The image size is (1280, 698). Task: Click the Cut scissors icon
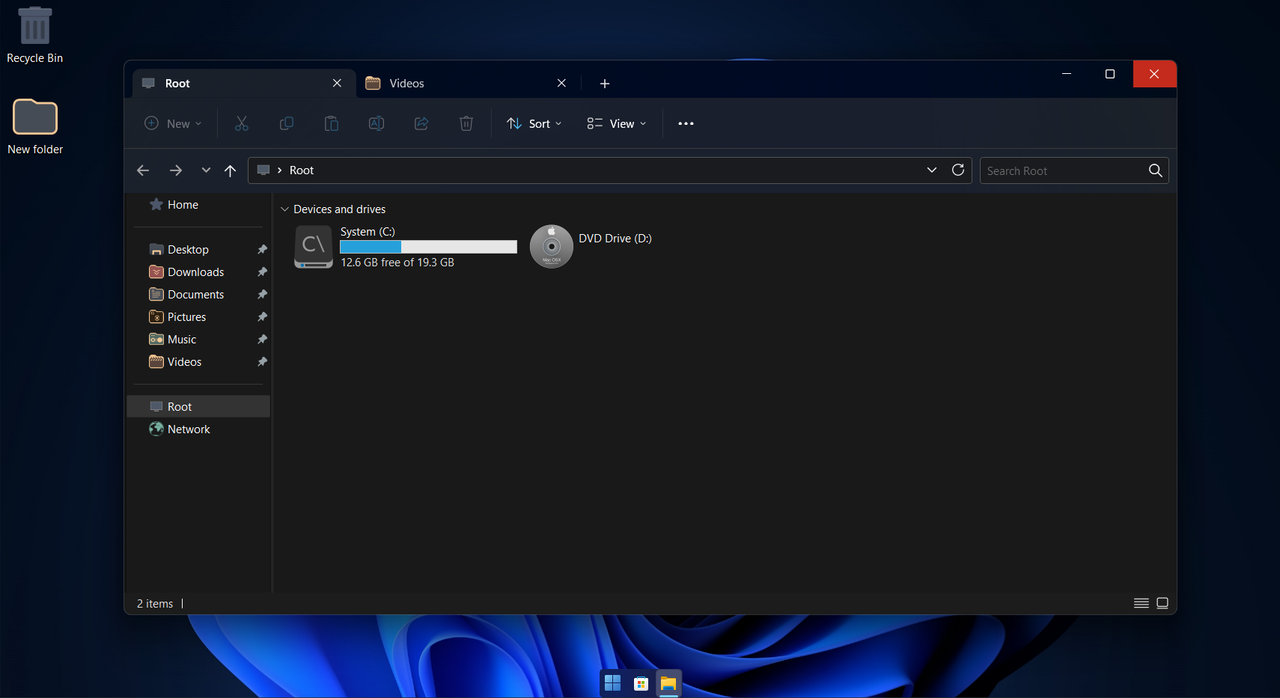(241, 123)
